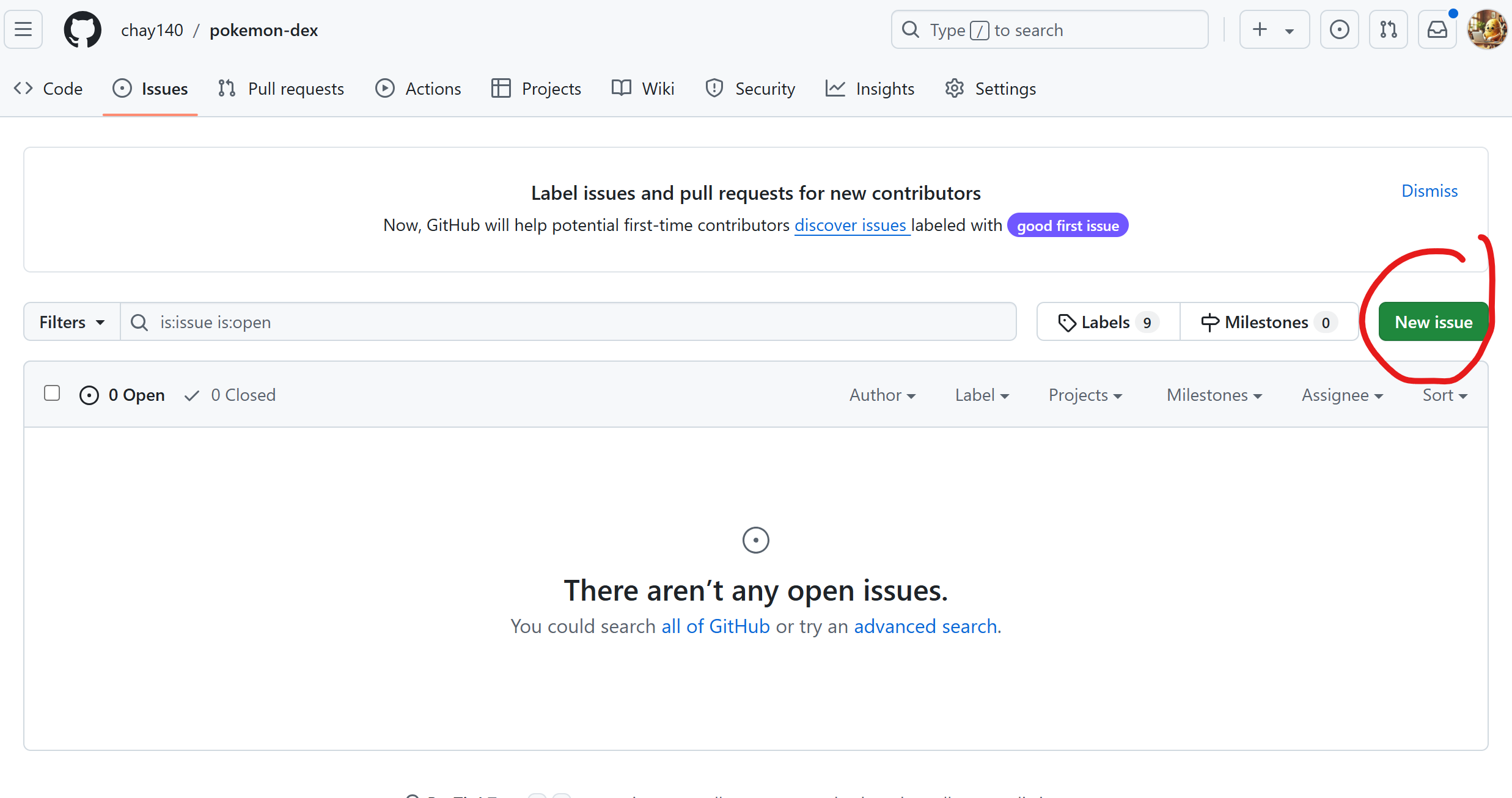Screen dimensions: 1512x798
Task: Switch to the Actions tab
Action: (419, 89)
